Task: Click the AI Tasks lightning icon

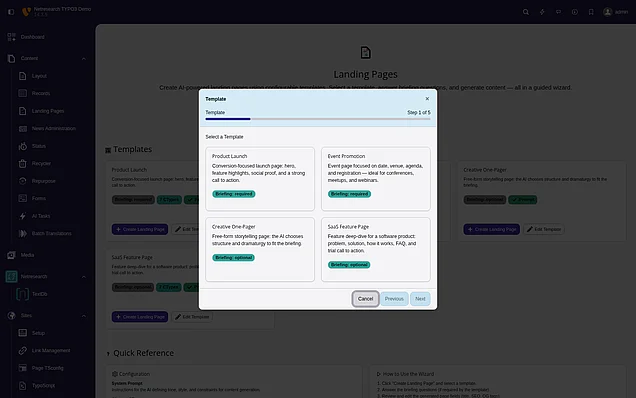Action: (23, 216)
